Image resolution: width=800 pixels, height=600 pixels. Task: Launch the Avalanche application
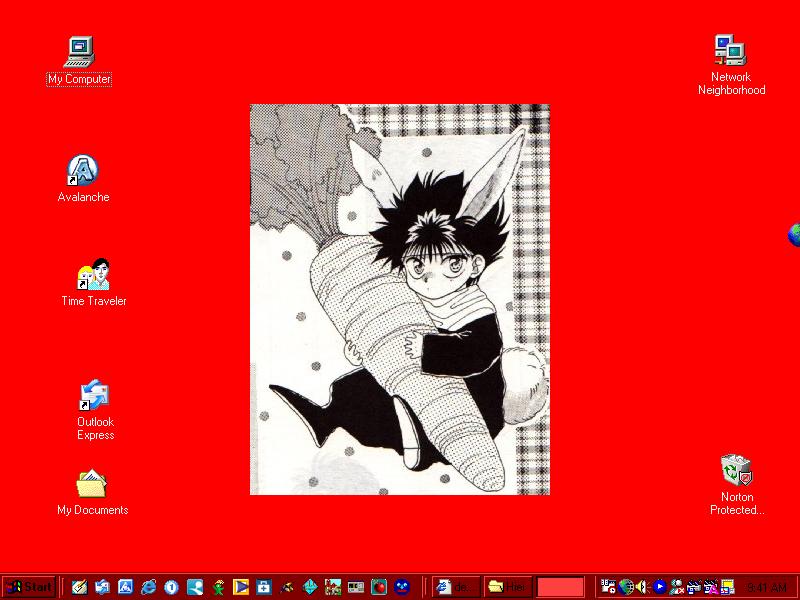pos(84,170)
